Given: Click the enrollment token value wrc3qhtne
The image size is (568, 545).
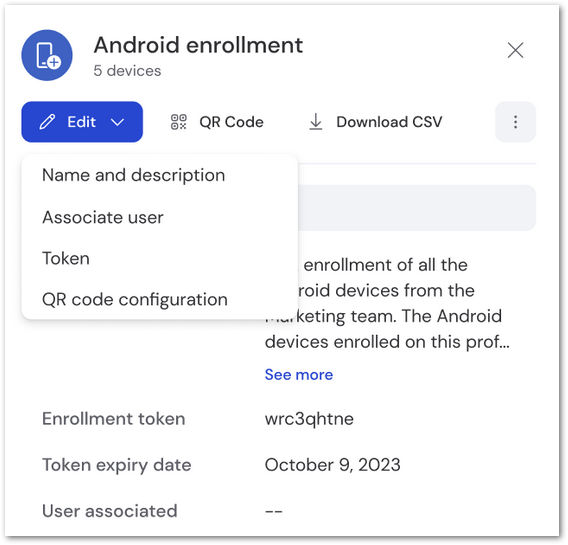Looking at the screenshot, I should [309, 419].
